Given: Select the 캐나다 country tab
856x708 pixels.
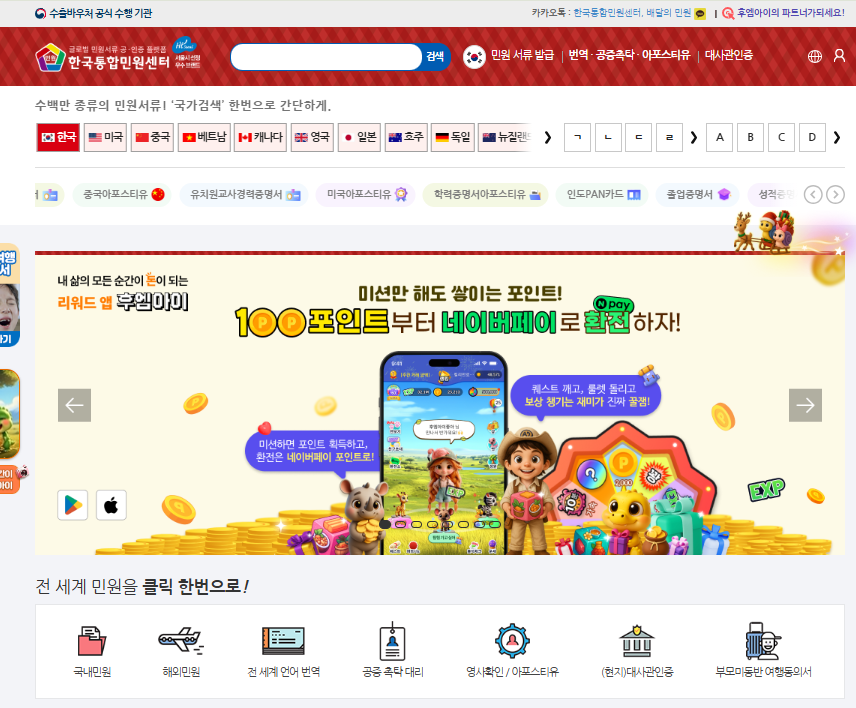Looking at the screenshot, I should tap(260, 137).
